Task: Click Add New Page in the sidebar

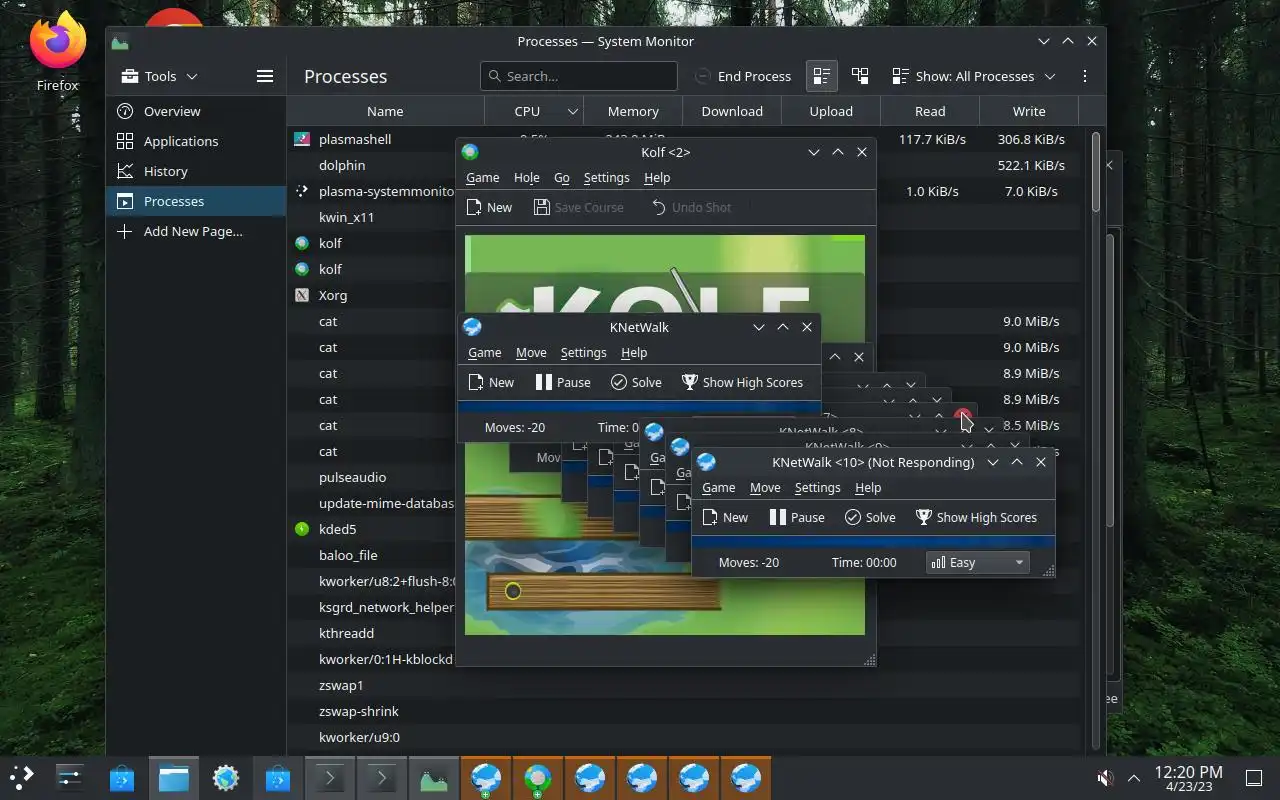Action: (x=196, y=231)
